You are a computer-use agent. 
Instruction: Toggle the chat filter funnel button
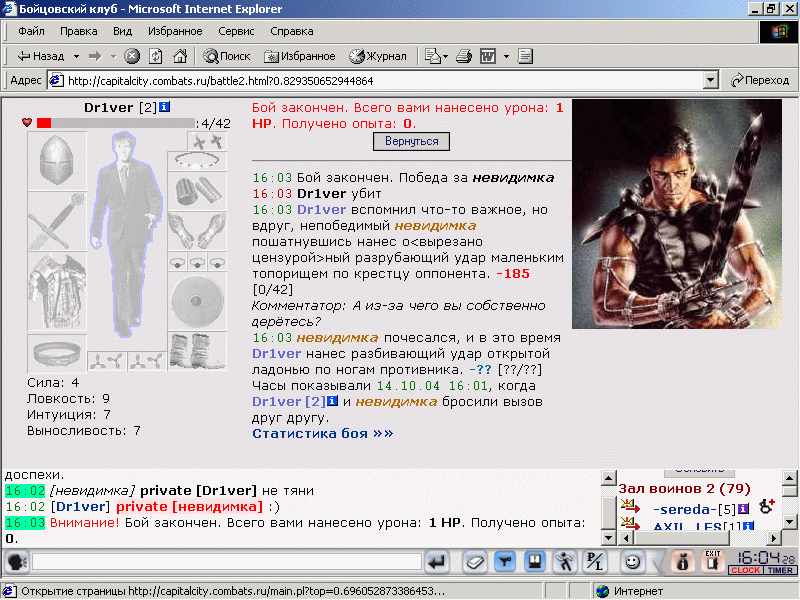point(505,562)
